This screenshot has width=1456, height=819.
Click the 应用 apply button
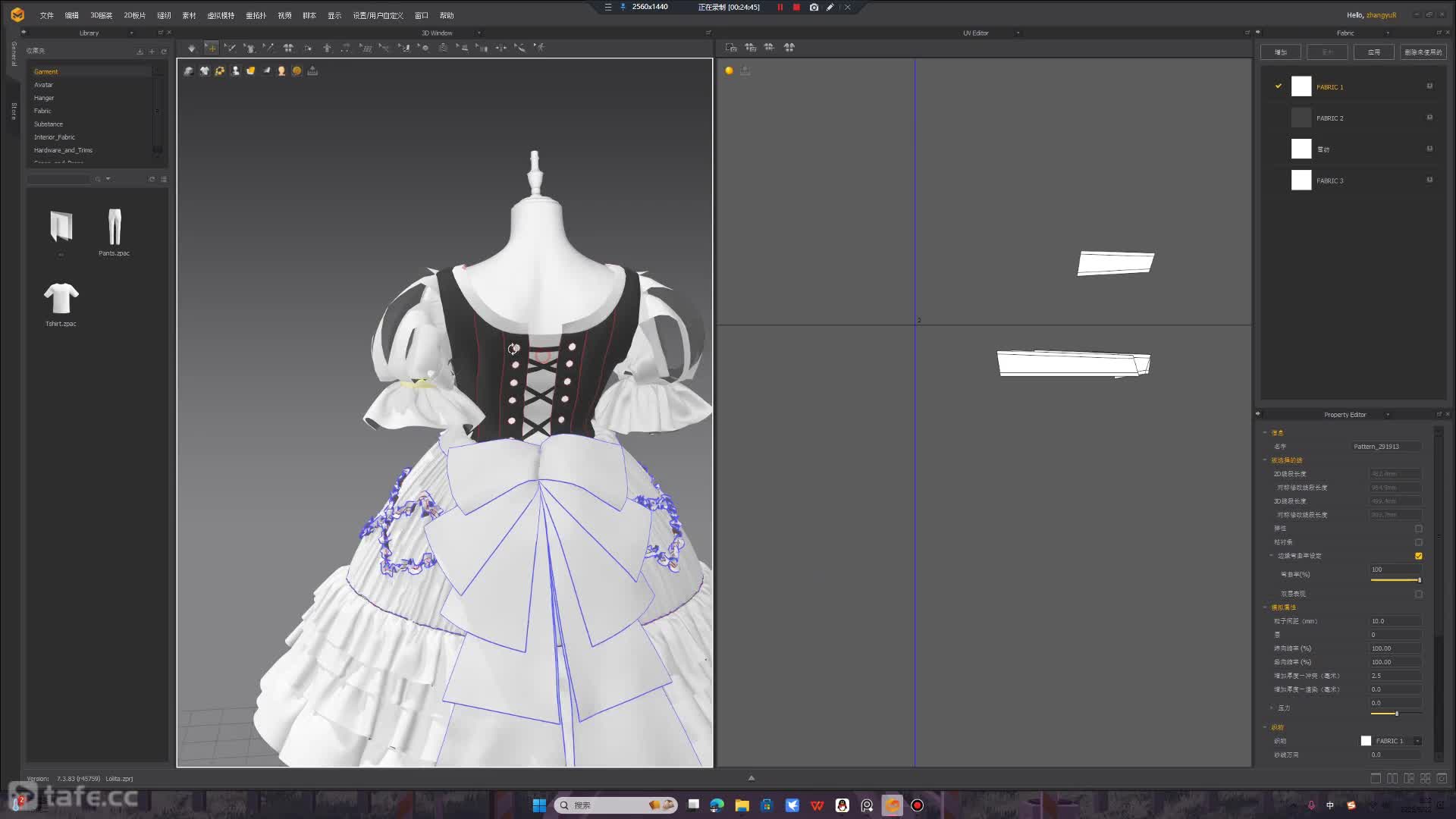[1374, 52]
